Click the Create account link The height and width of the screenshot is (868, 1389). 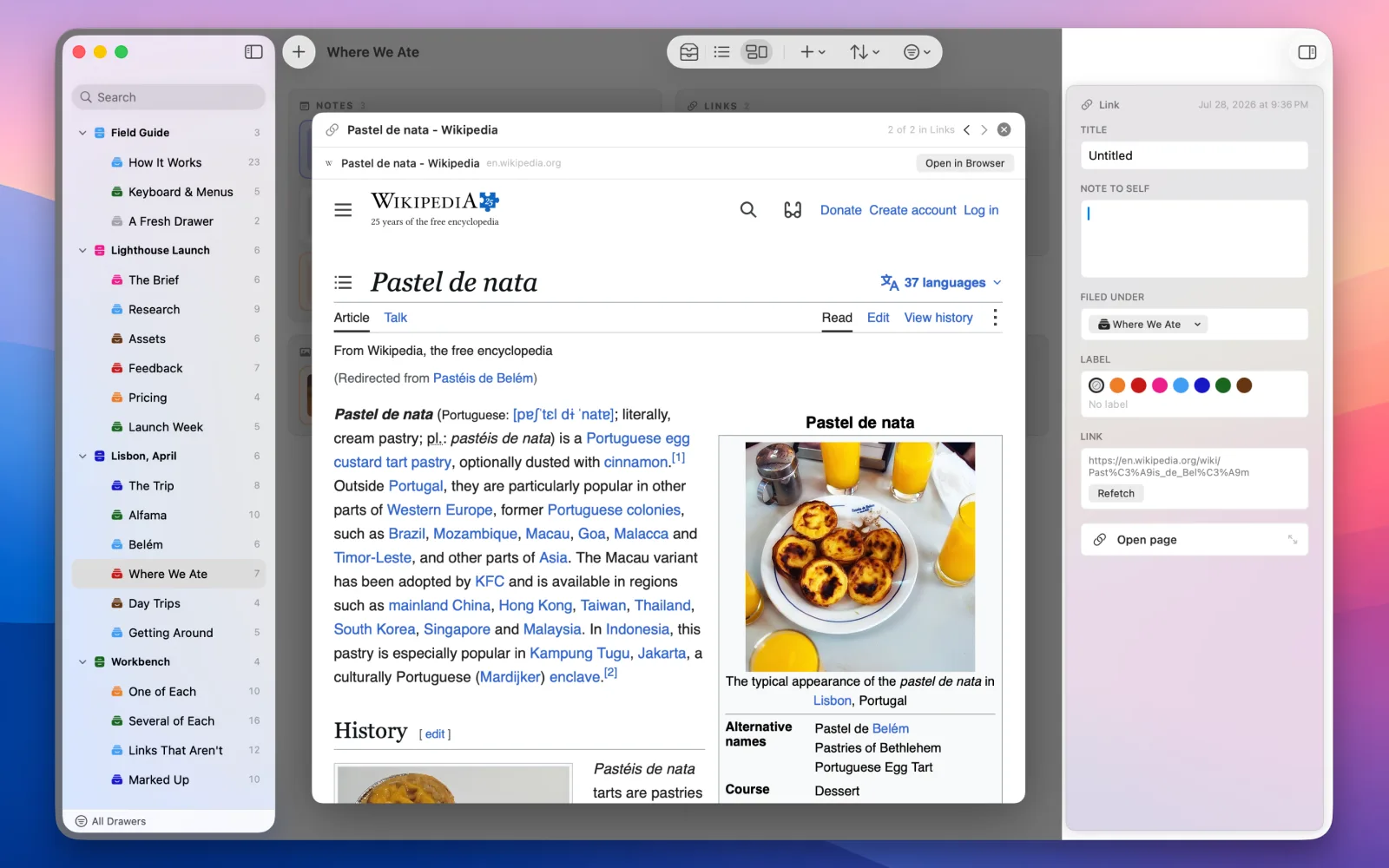pos(912,210)
